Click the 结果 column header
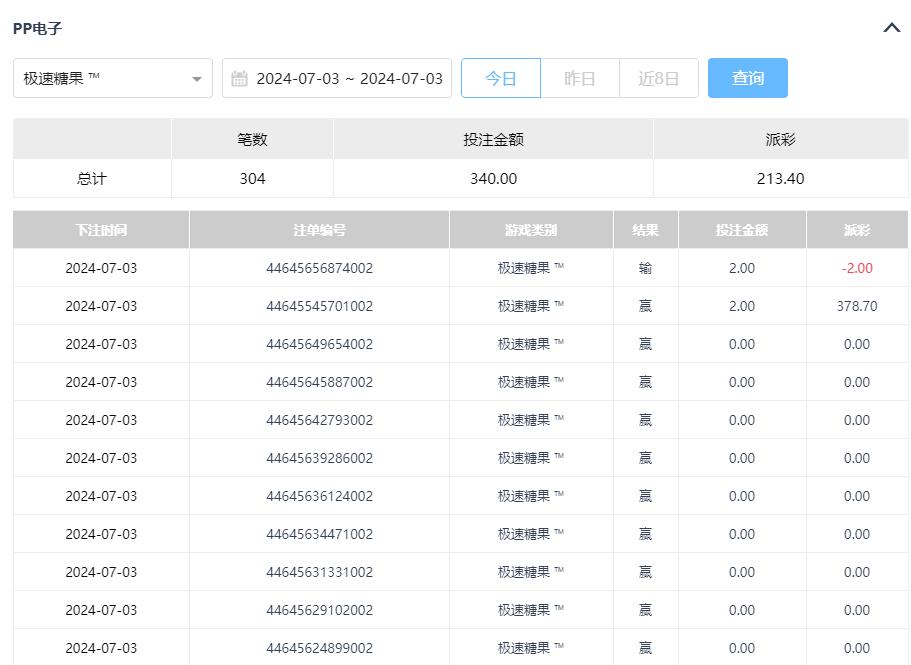 pos(645,230)
